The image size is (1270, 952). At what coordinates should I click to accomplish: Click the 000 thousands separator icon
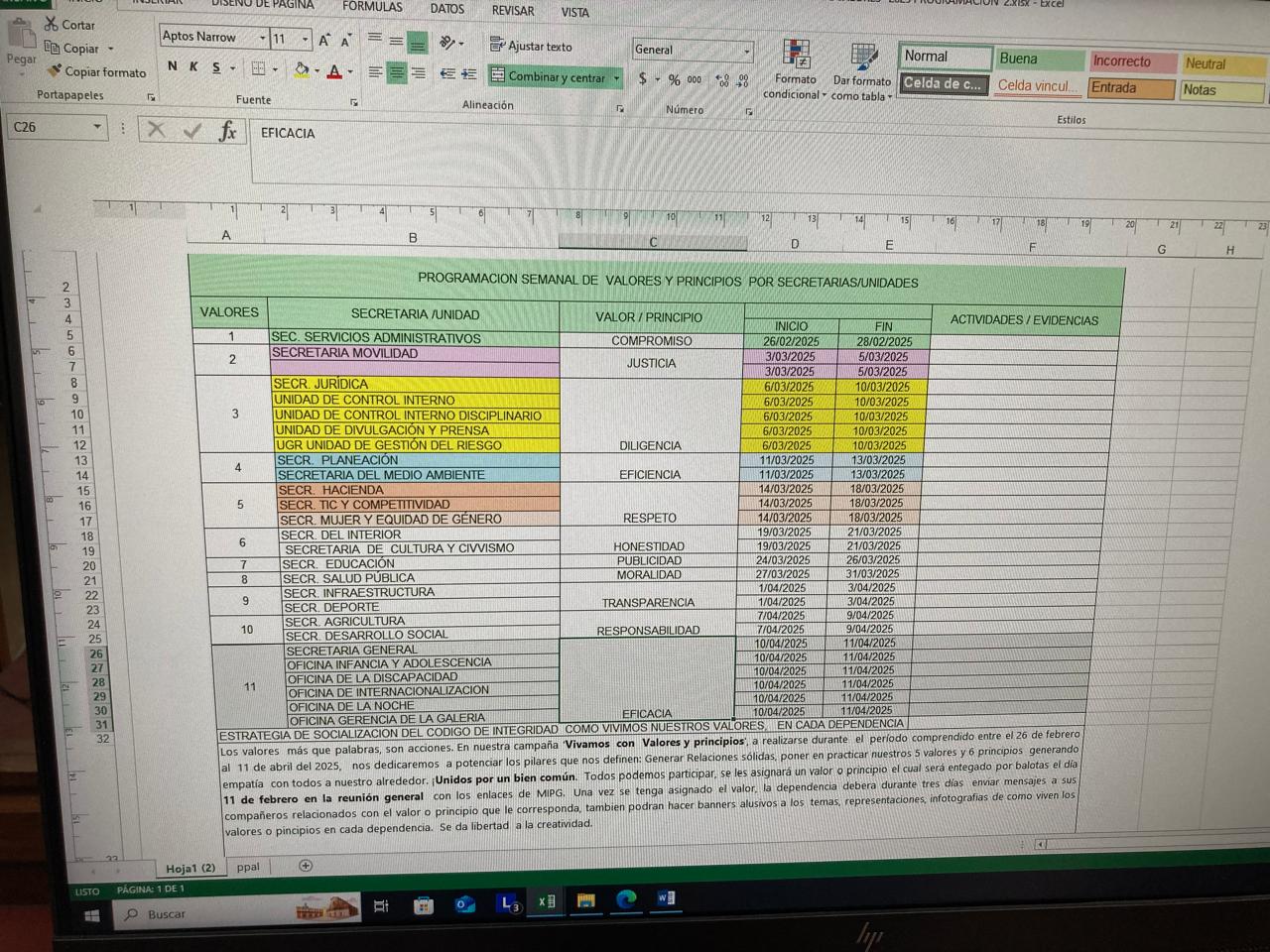695,79
